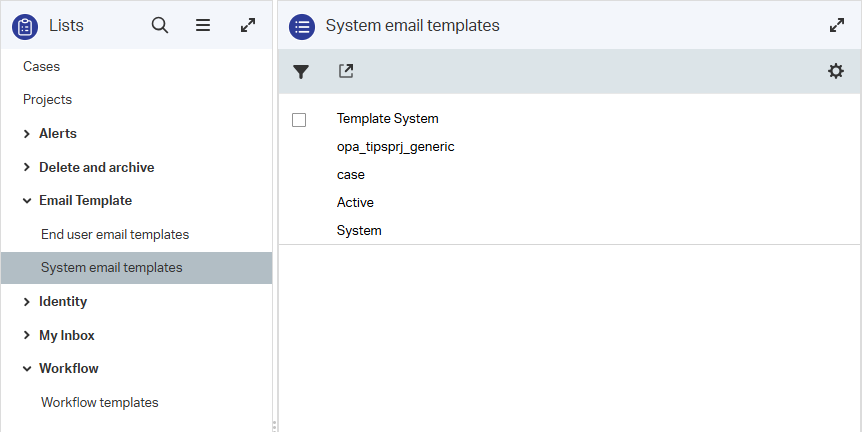This screenshot has width=862, height=432.
Task: Check the Template System row checkbox
Action: point(299,120)
